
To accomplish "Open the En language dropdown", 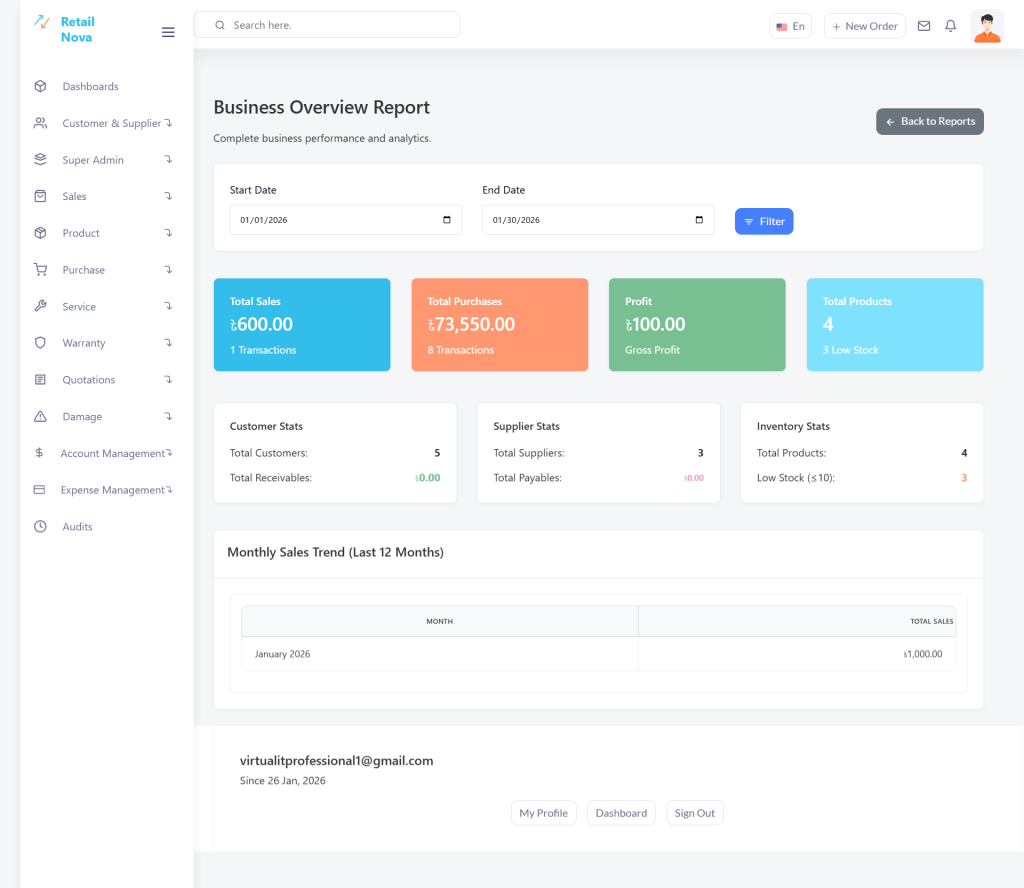I will coord(790,27).
